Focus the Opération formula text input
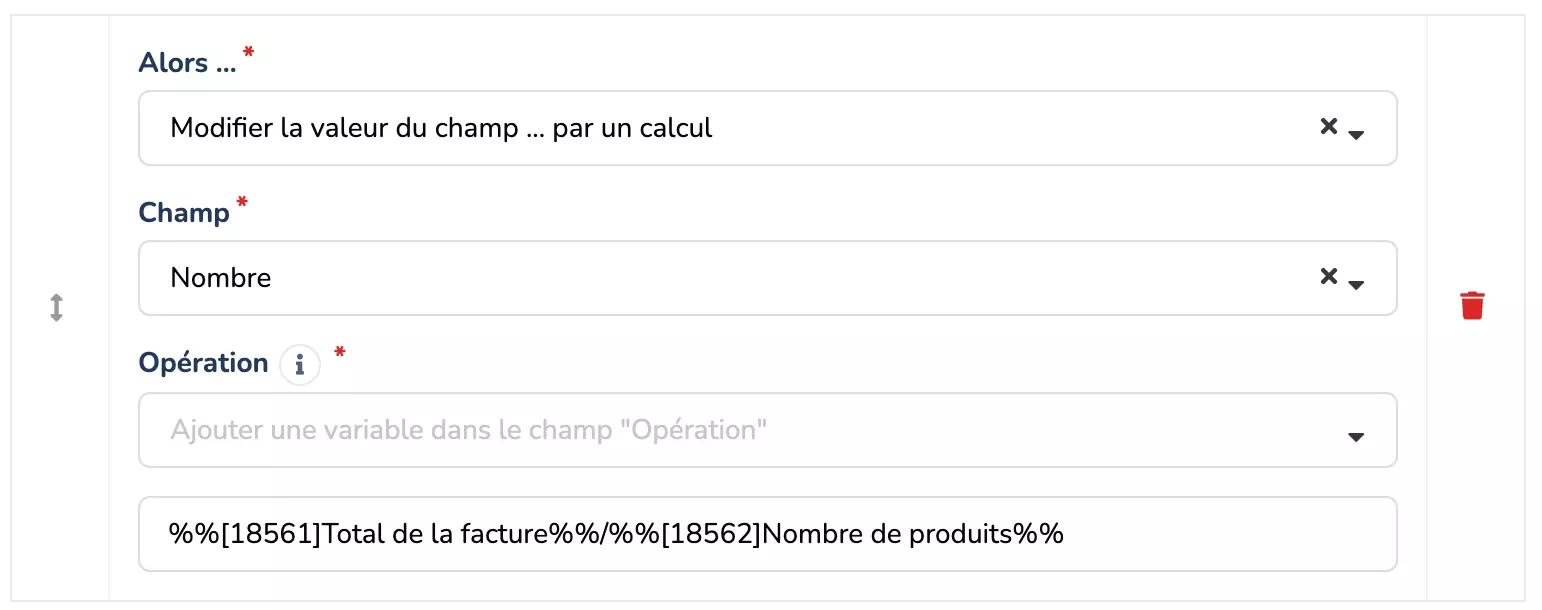1542x610 pixels. click(x=1200, y=534)
